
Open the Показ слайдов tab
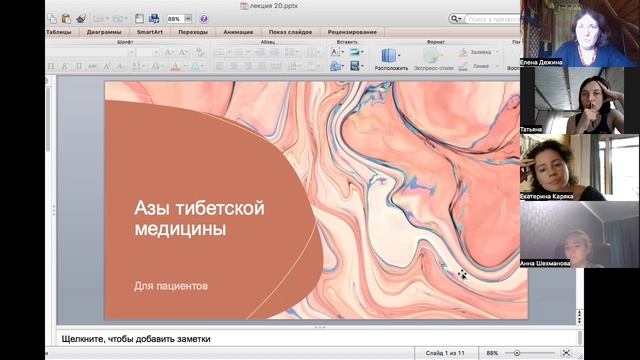[x=290, y=32]
